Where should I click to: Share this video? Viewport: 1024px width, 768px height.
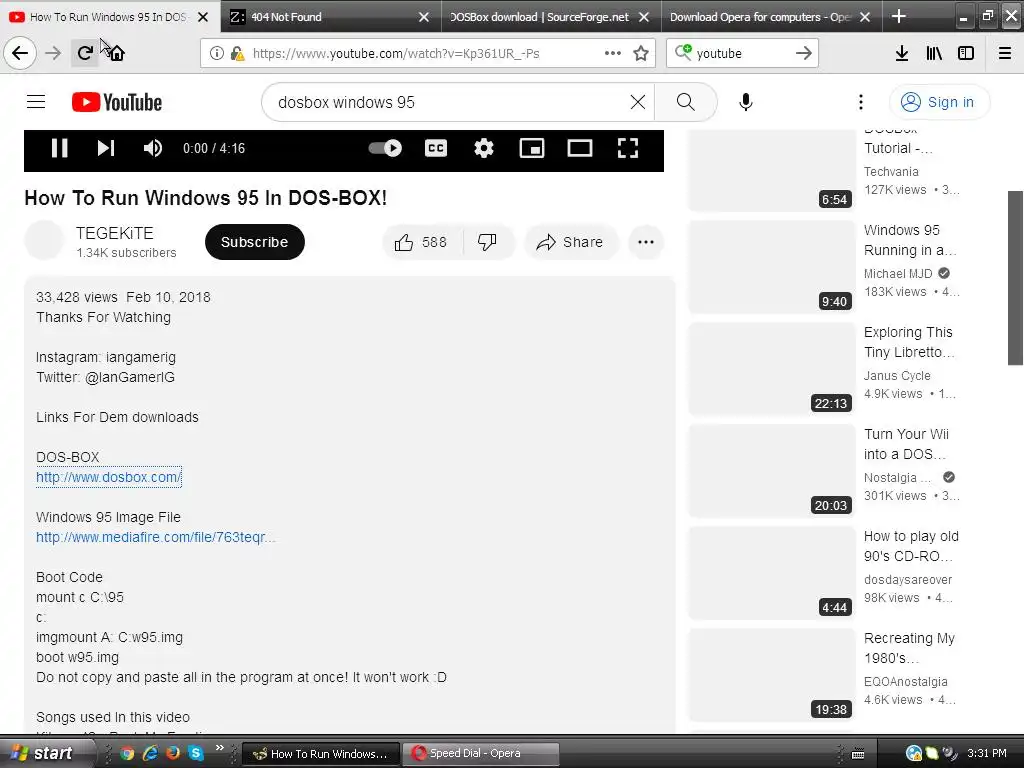570,242
